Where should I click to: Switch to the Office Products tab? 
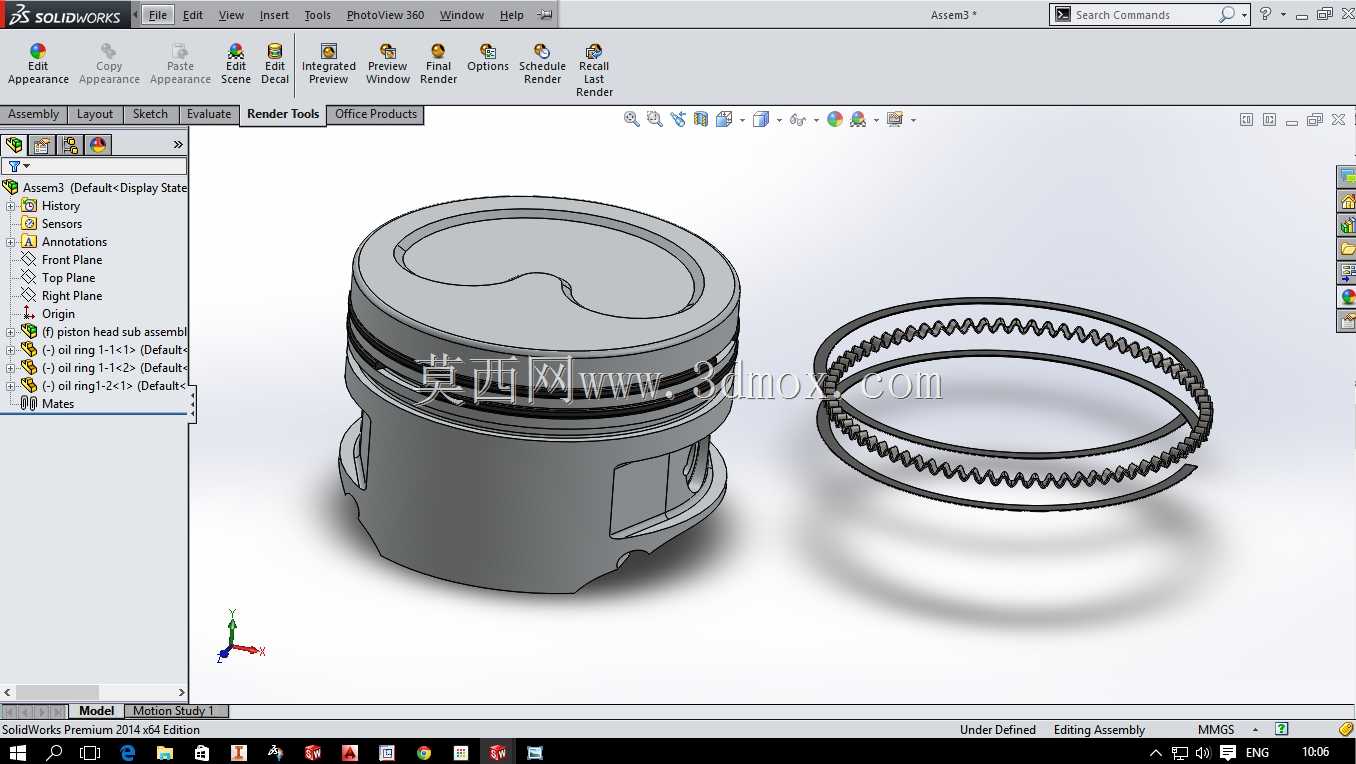coord(376,114)
